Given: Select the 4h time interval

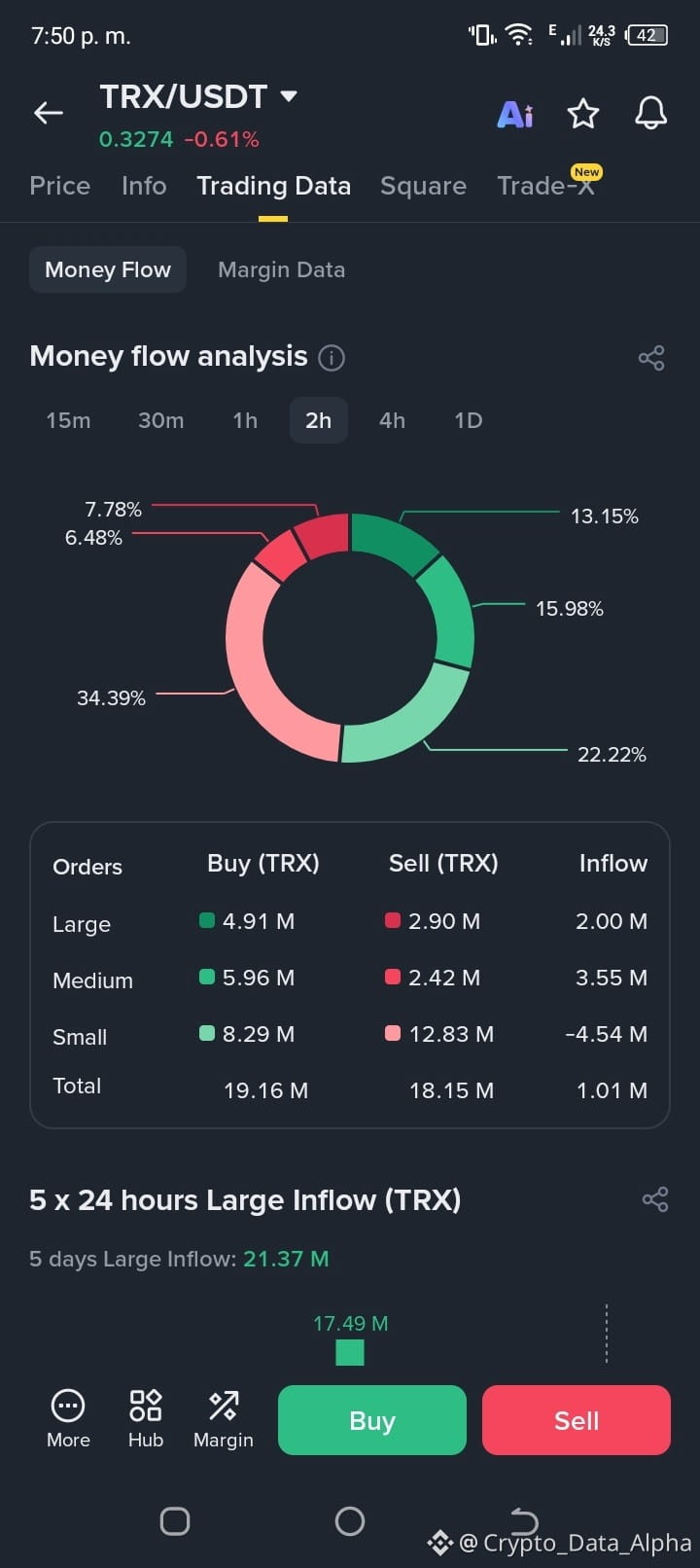Looking at the screenshot, I should point(392,420).
